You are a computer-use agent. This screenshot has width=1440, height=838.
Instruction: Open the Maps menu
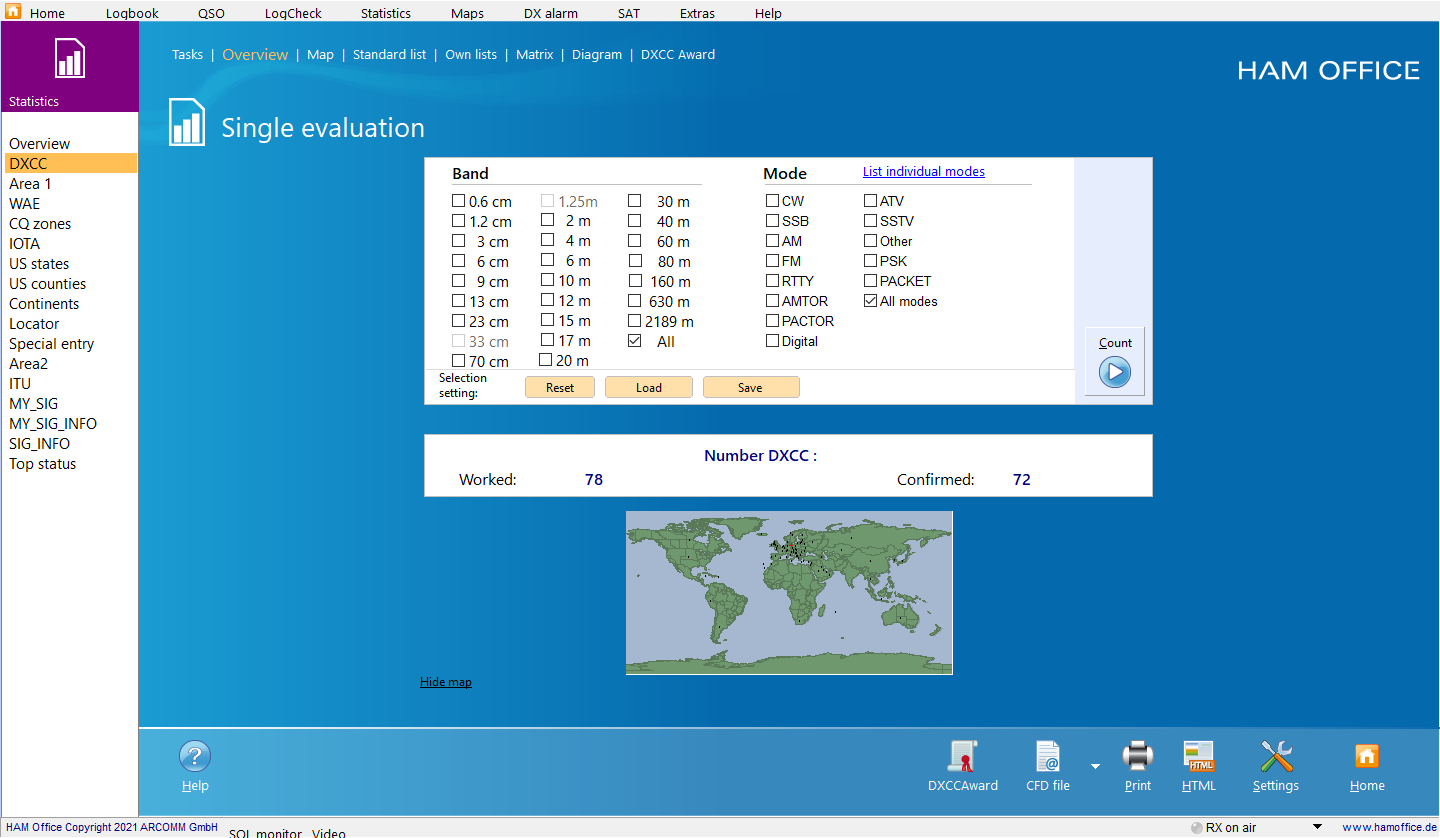[467, 13]
